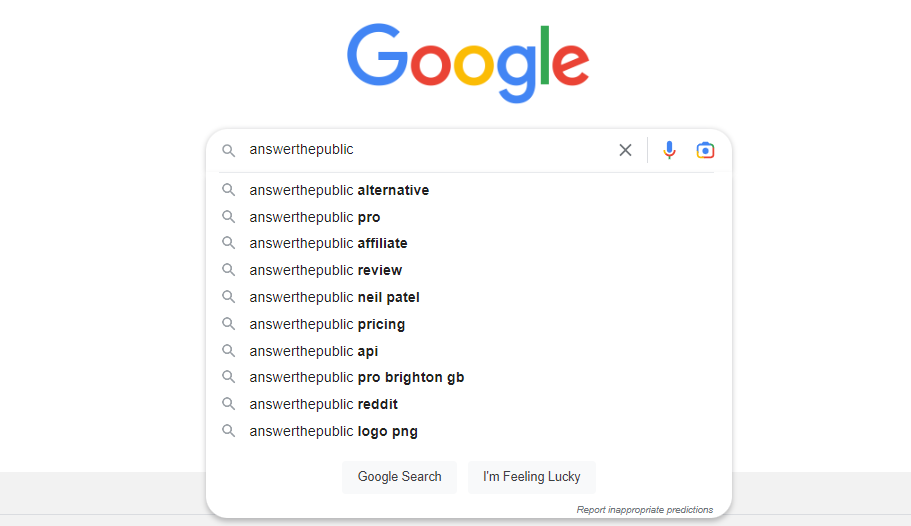Select 'answerthepublic neil patel' suggestion
This screenshot has width=911, height=526.
334,297
